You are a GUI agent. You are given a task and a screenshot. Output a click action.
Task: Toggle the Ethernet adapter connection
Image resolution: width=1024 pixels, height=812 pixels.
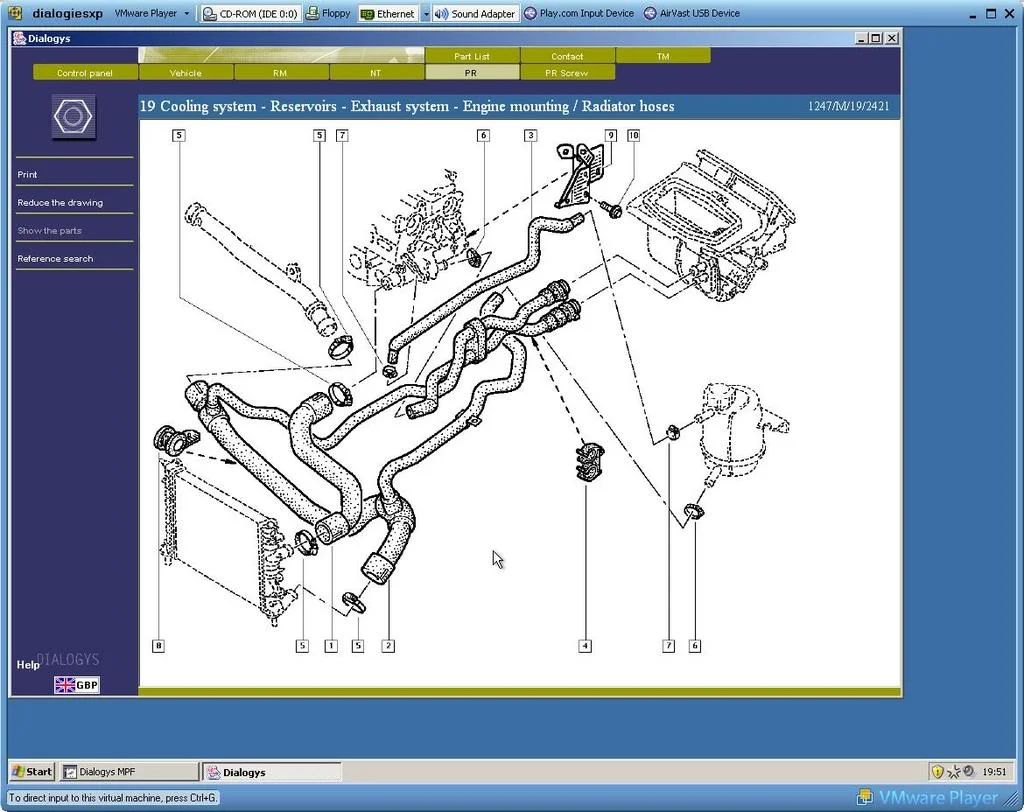pos(388,13)
